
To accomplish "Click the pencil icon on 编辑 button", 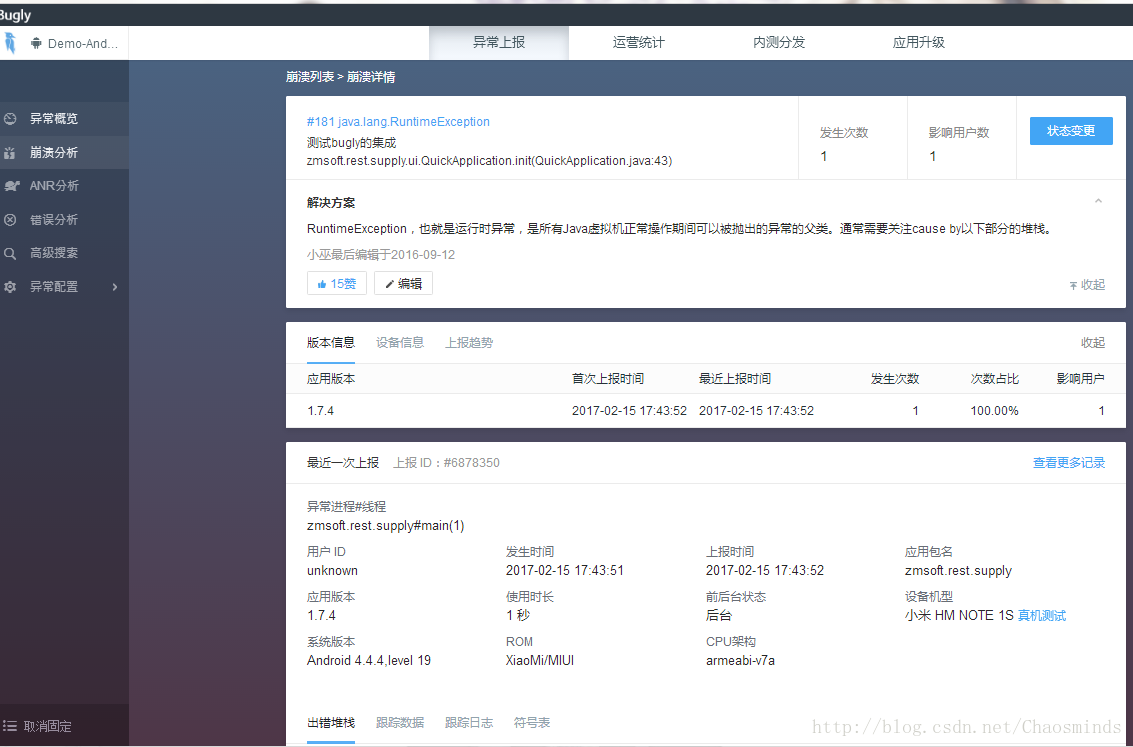I will (x=389, y=284).
